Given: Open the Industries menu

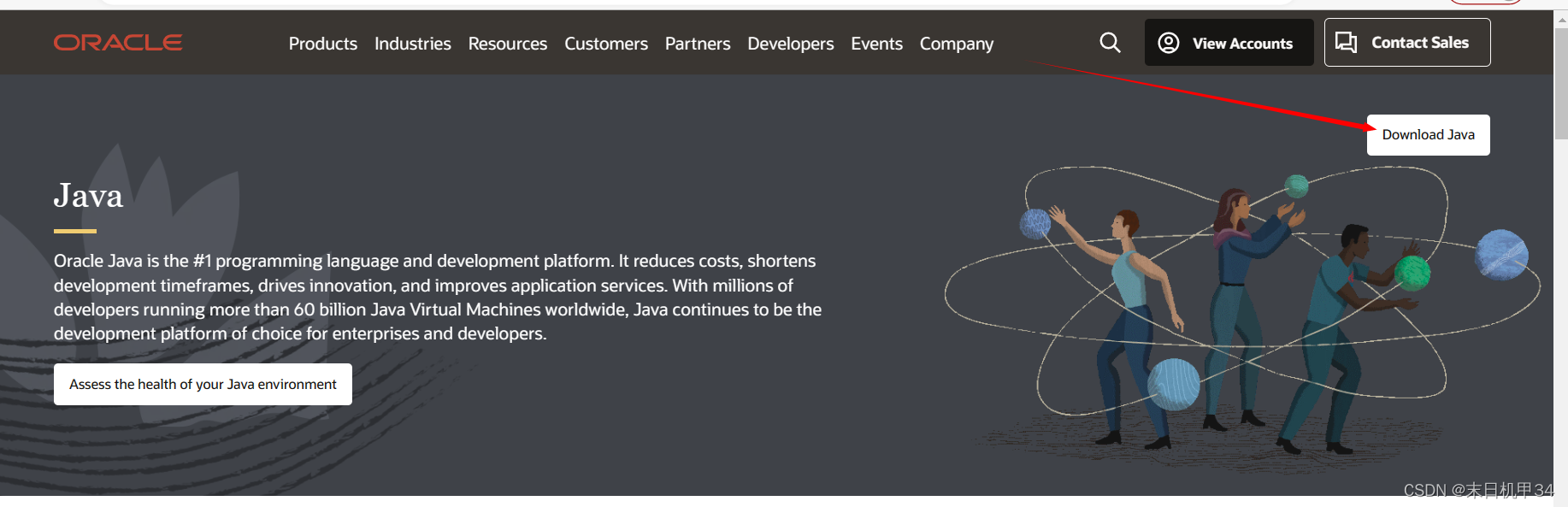Looking at the screenshot, I should coord(413,44).
